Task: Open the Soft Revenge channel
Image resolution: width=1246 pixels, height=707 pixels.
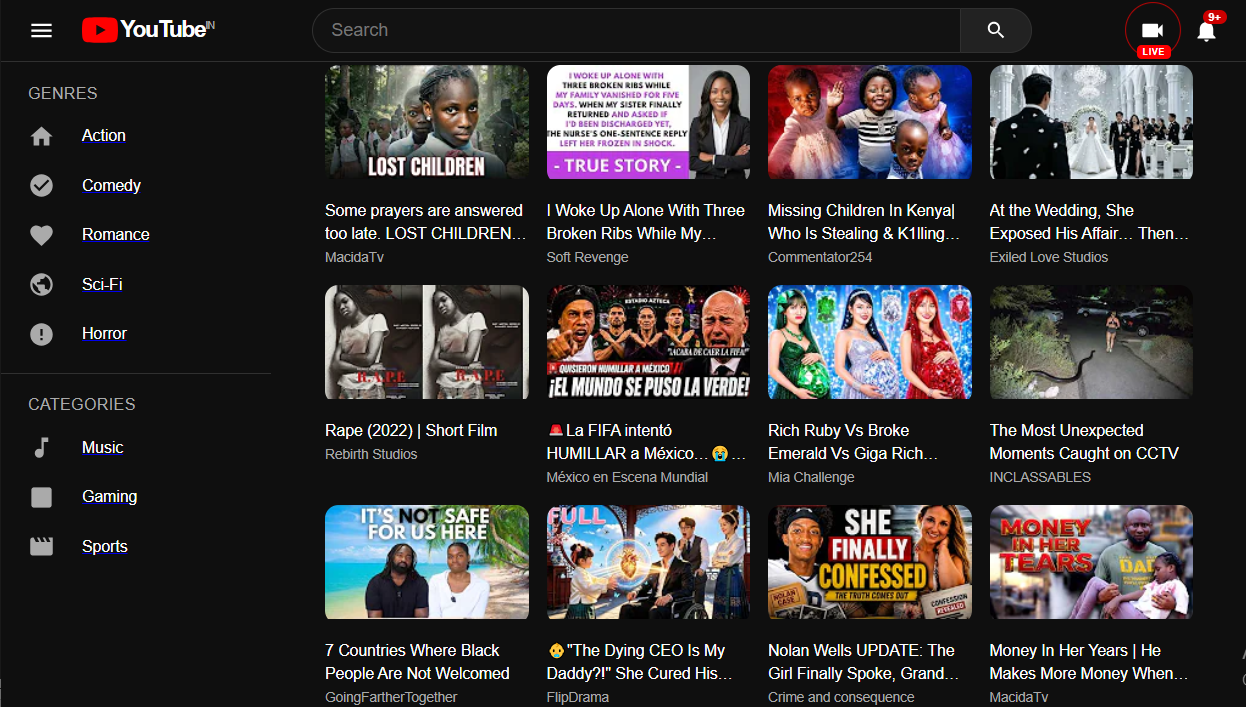Action: (x=588, y=257)
